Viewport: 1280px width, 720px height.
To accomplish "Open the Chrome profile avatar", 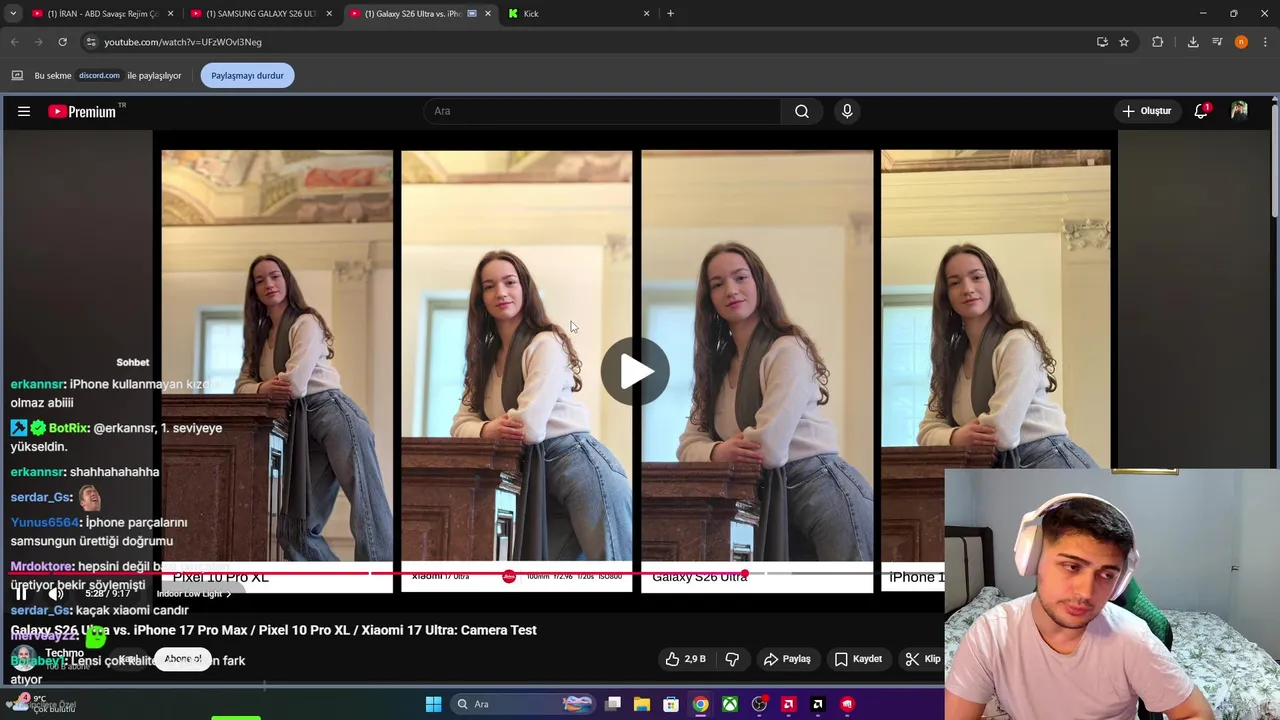I will tap(1241, 42).
